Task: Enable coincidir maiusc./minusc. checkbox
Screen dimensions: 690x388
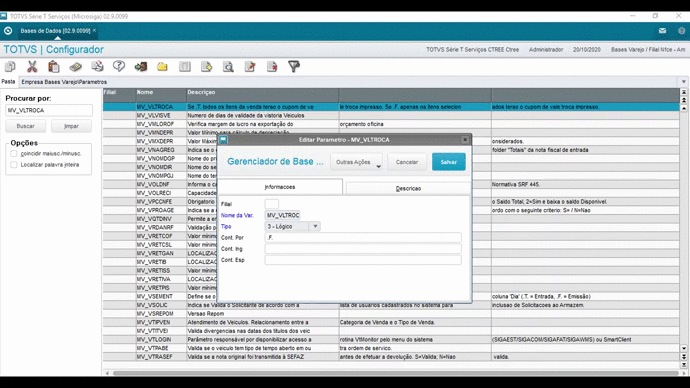Action: 14,154
